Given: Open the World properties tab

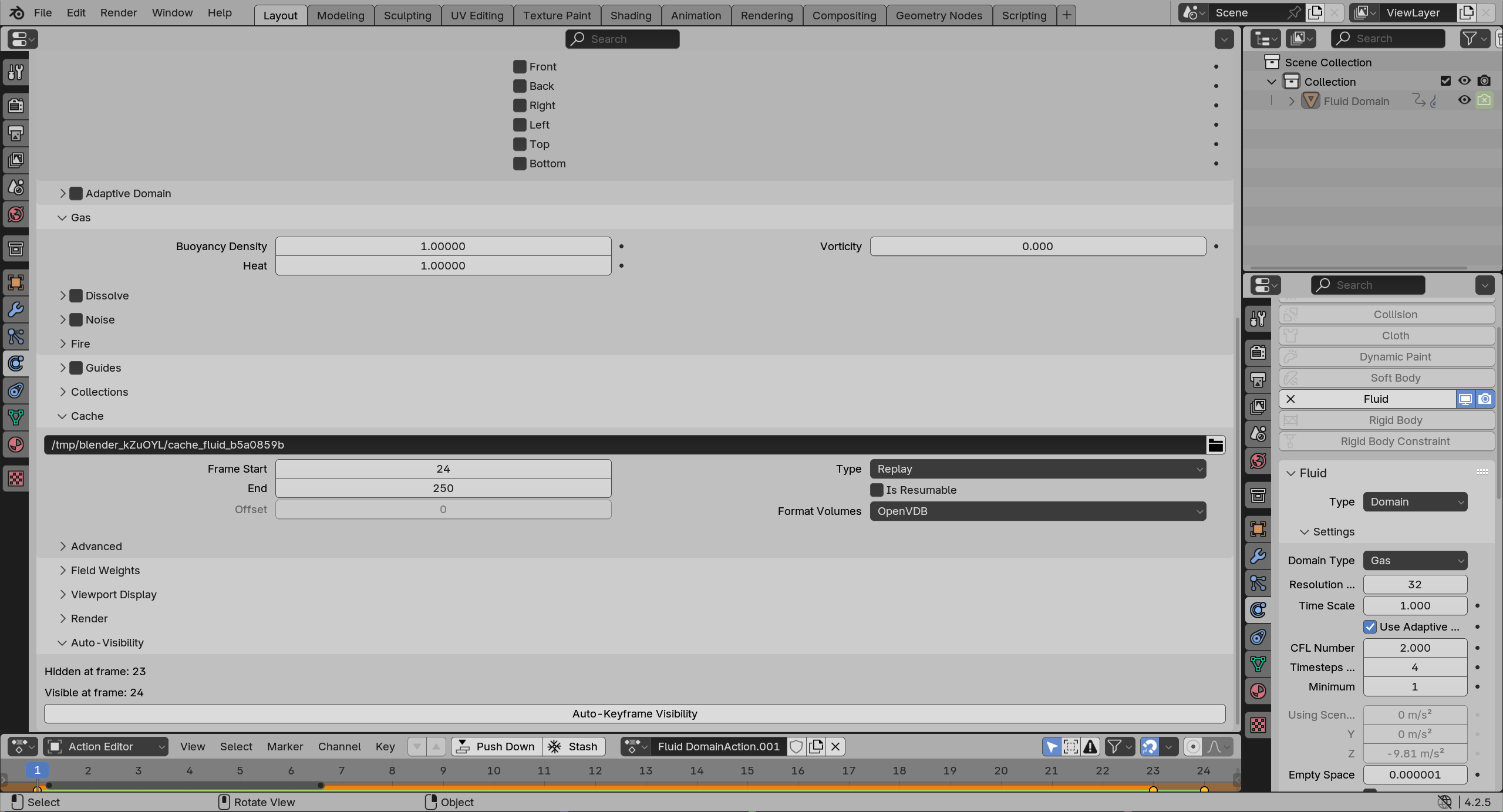Looking at the screenshot, I should click(x=1258, y=461).
